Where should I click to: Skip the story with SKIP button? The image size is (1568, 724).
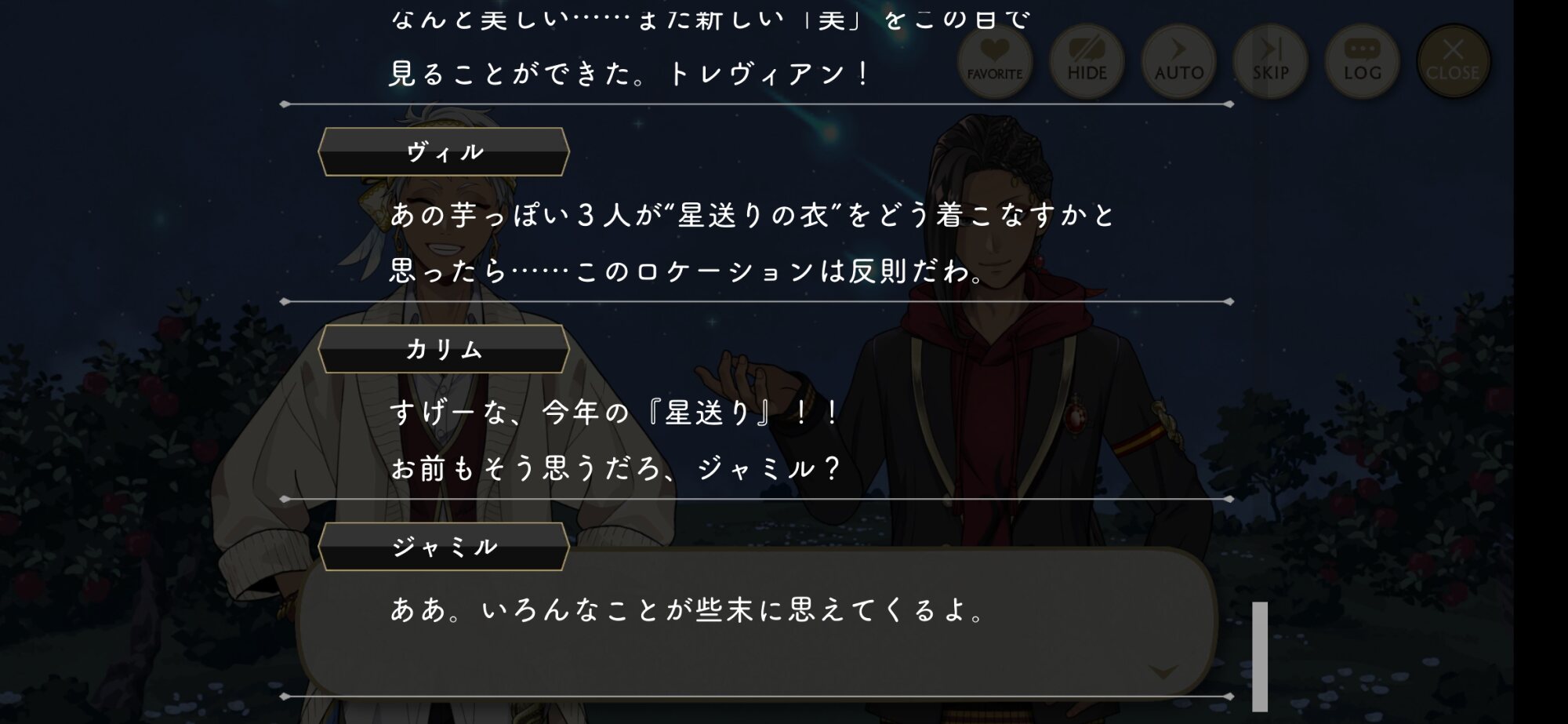[1270, 61]
